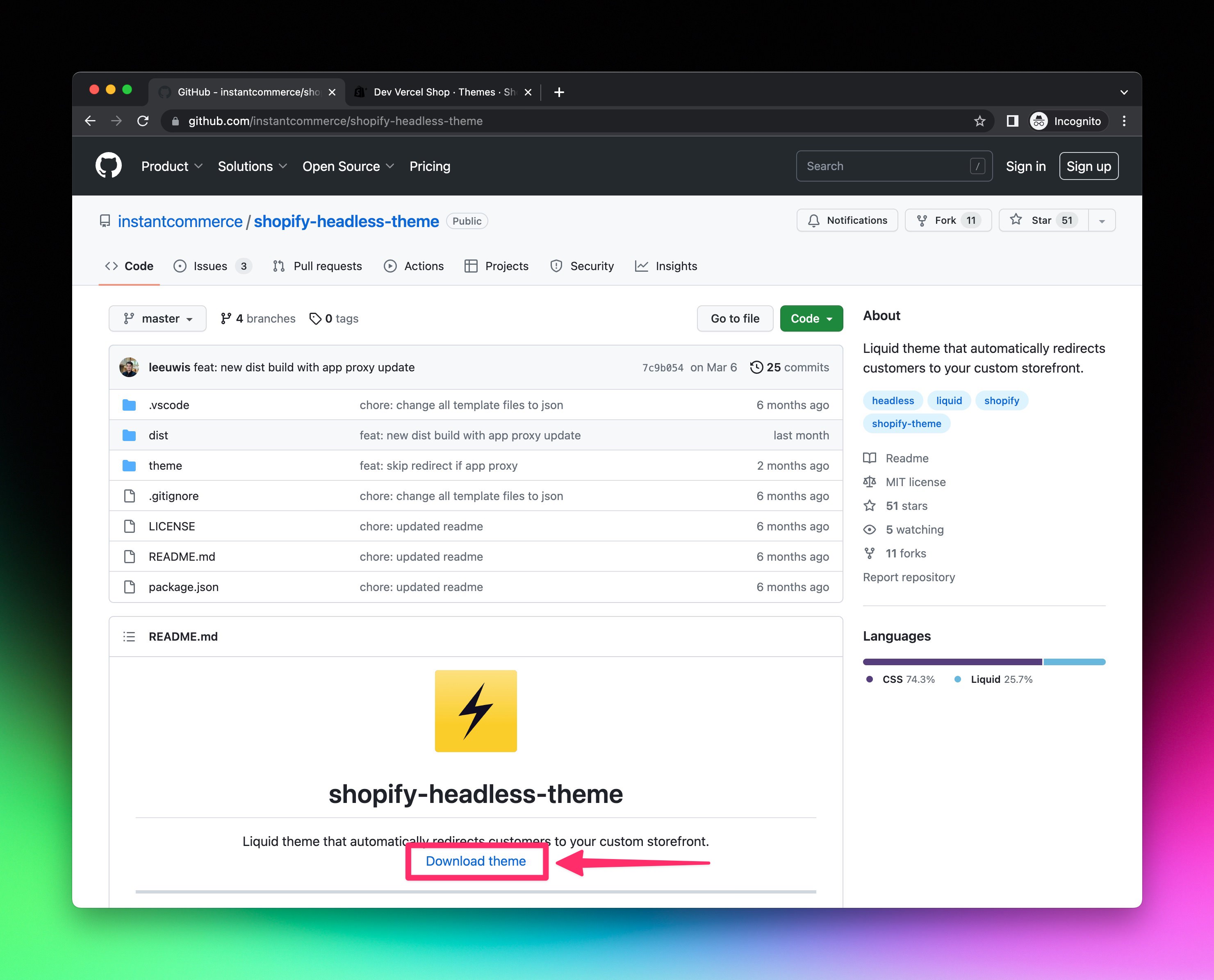View the 4 branches link
The image size is (1214, 980).
(258, 318)
